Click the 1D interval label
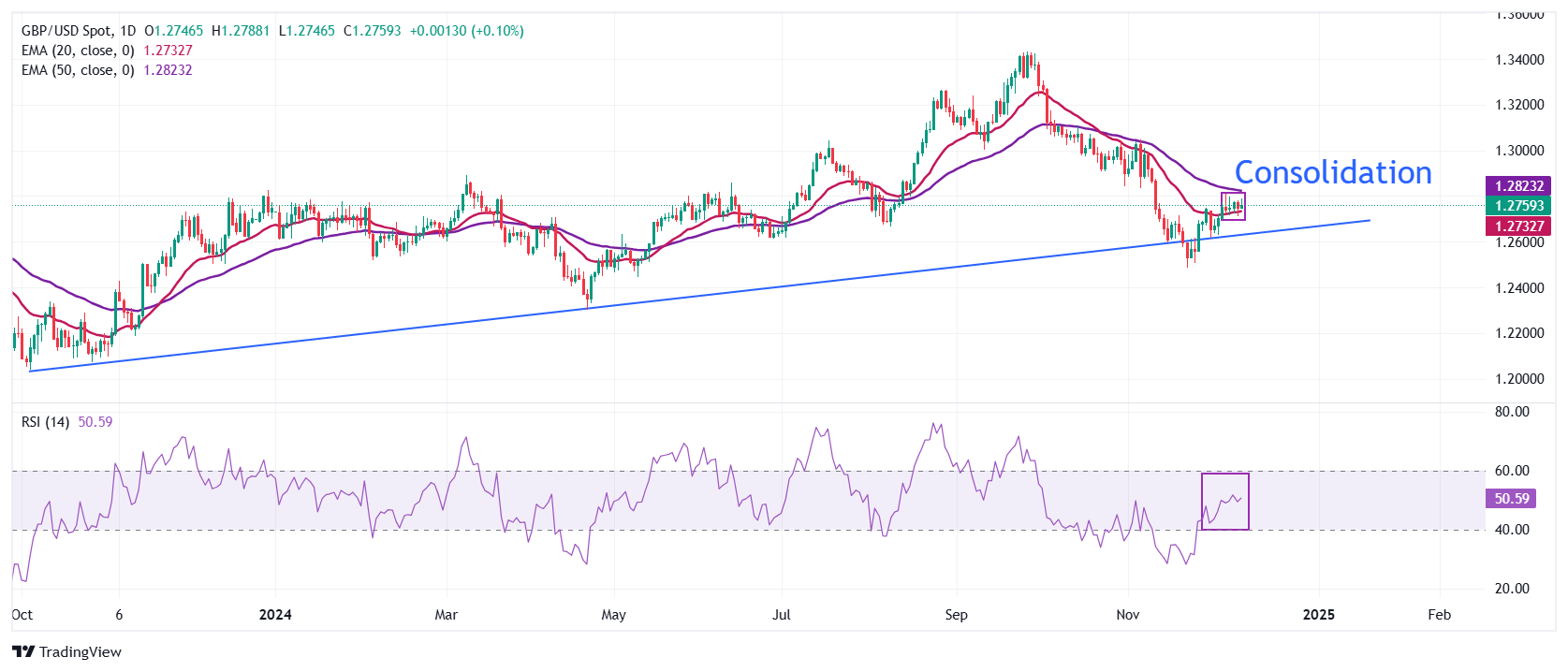 [128, 31]
